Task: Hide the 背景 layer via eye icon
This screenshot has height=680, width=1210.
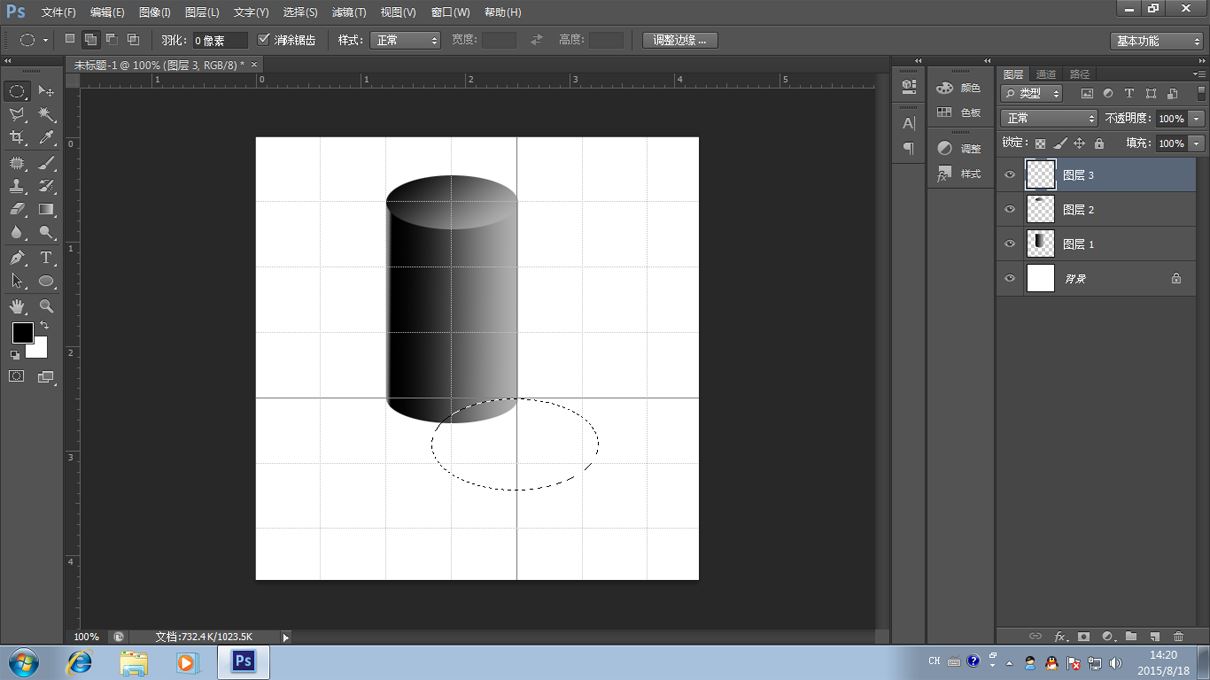Action: click(x=1010, y=279)
